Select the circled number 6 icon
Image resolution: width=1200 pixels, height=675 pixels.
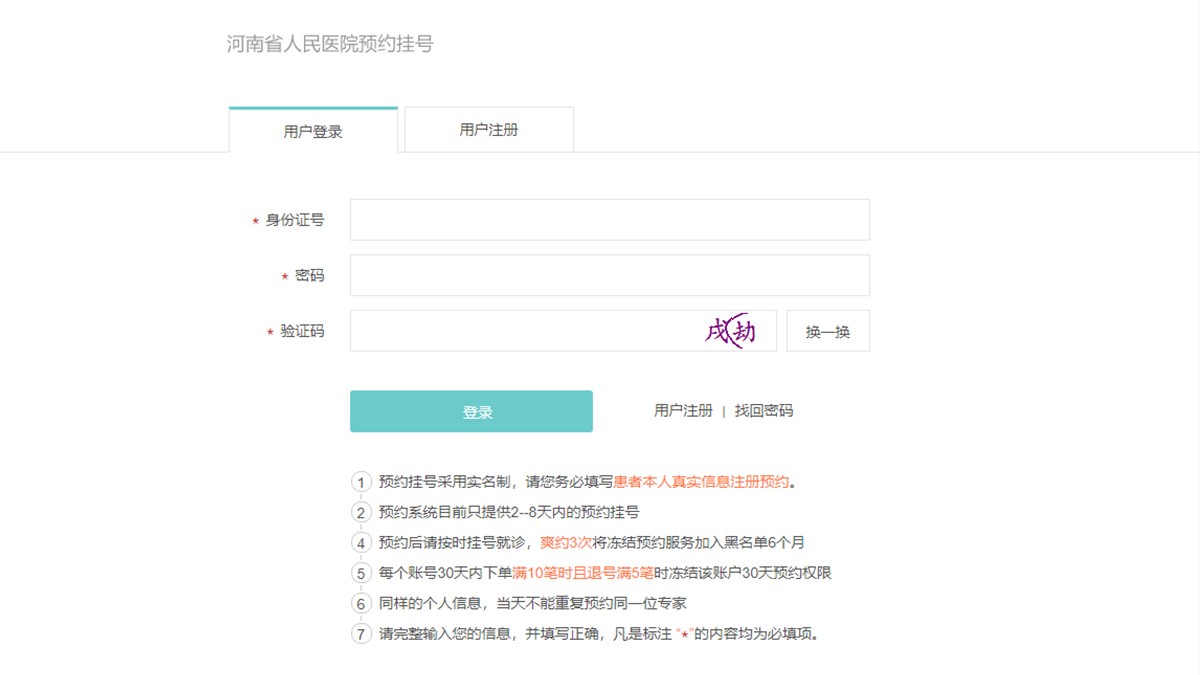pyautogui.click(x=361, y=604)
